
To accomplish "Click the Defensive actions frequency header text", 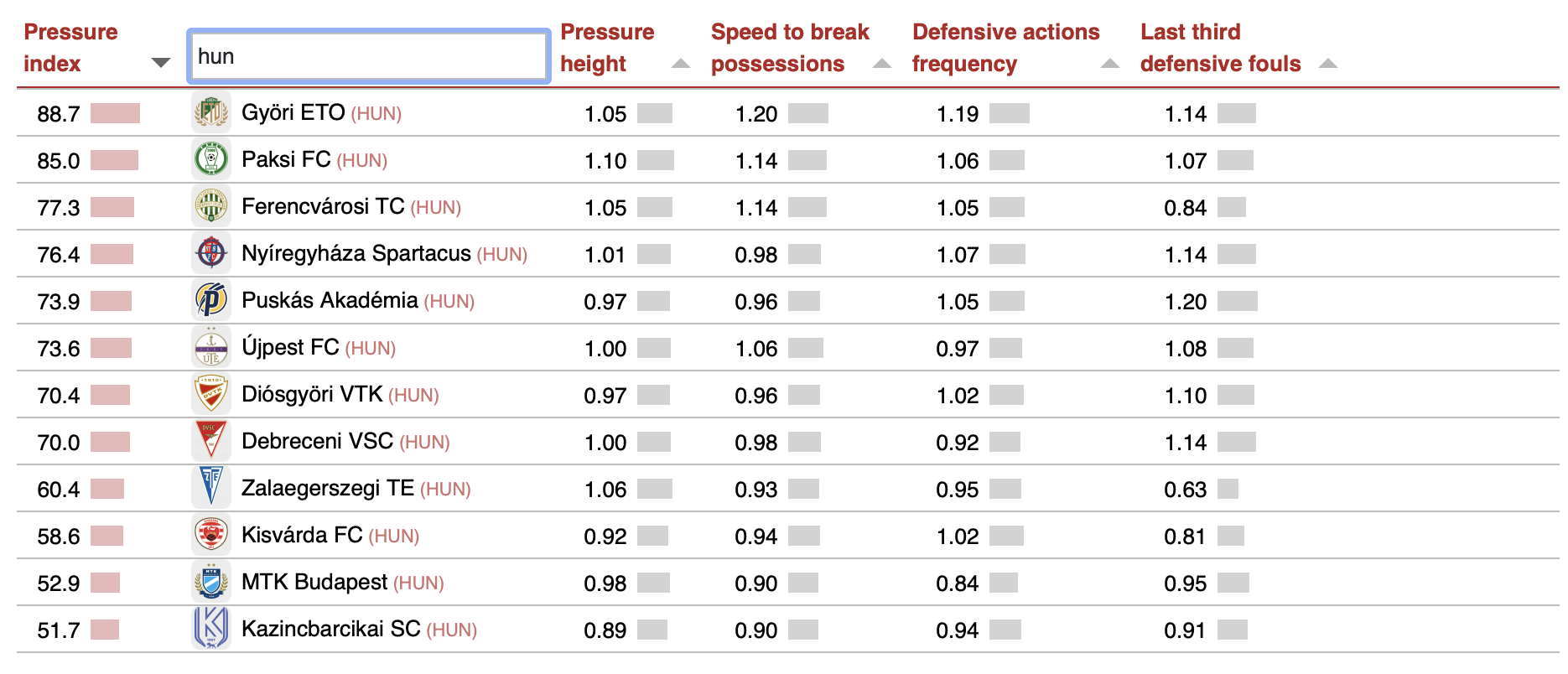I will (1005, 48).
